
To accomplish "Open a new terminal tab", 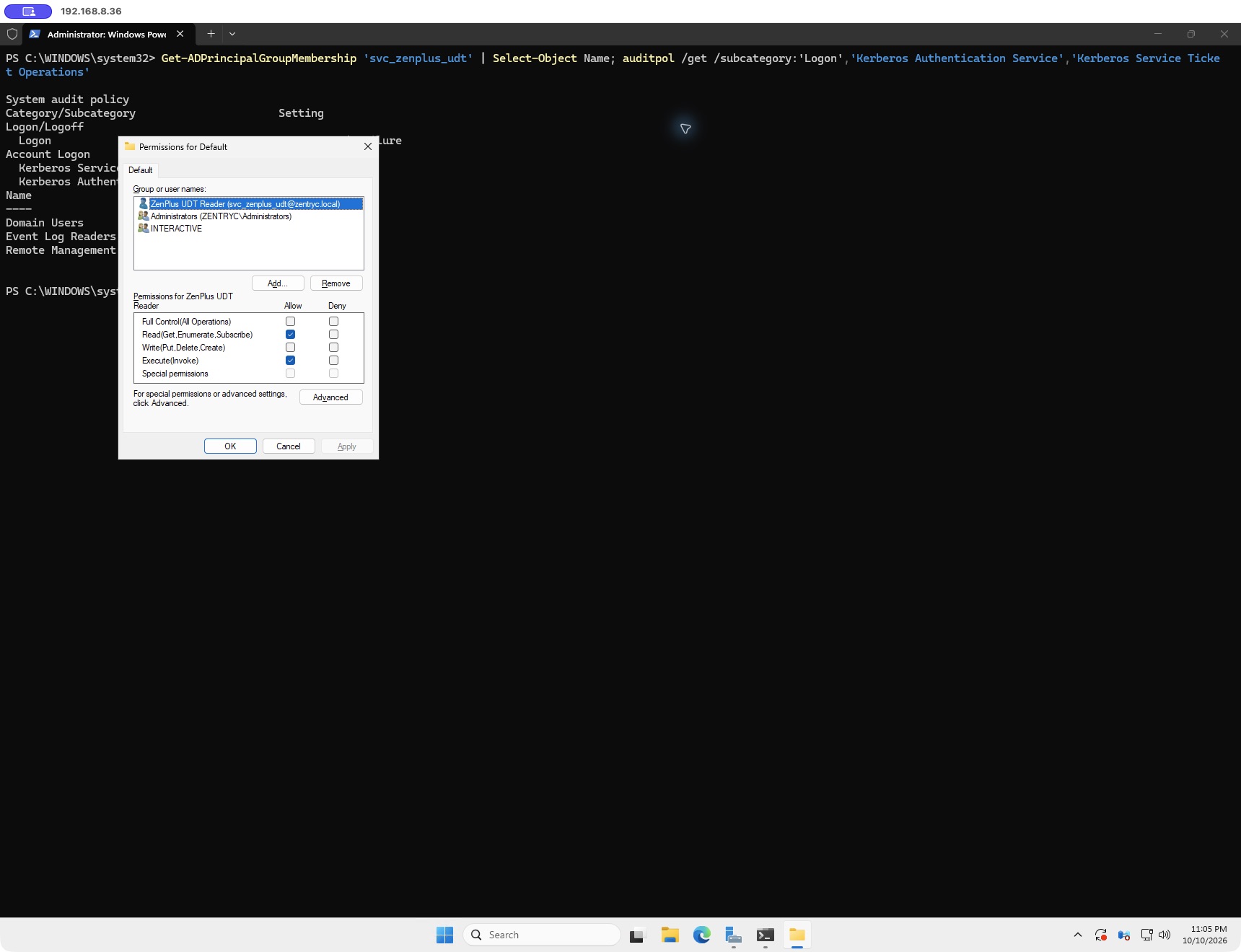I will 211,34.
